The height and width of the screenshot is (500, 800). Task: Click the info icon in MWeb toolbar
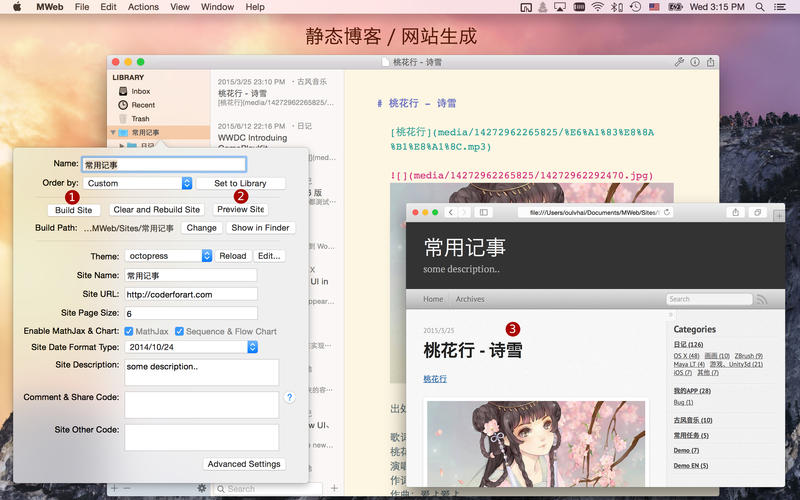(x=695, y=62)
